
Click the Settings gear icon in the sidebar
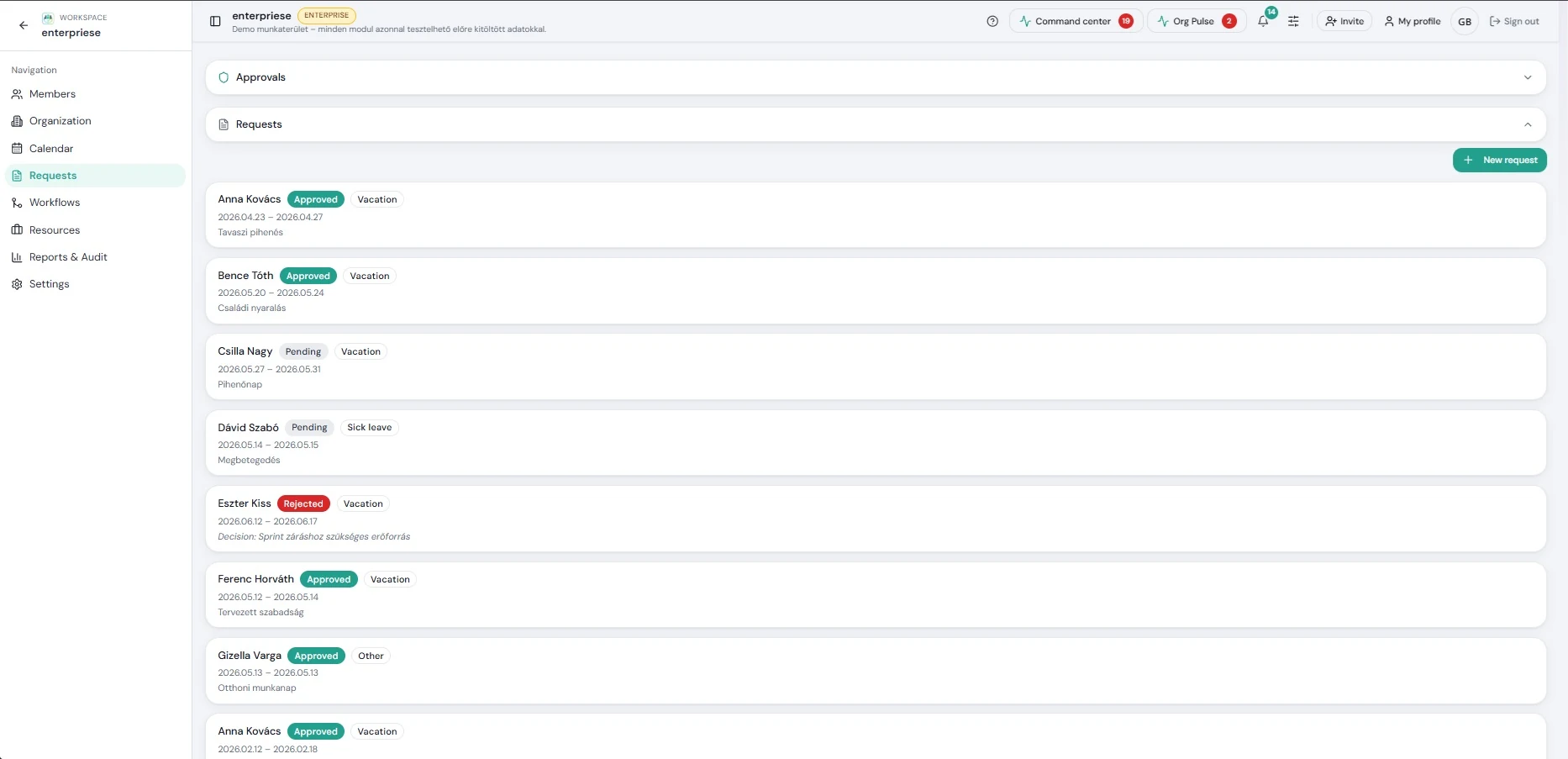coord(17,284)
